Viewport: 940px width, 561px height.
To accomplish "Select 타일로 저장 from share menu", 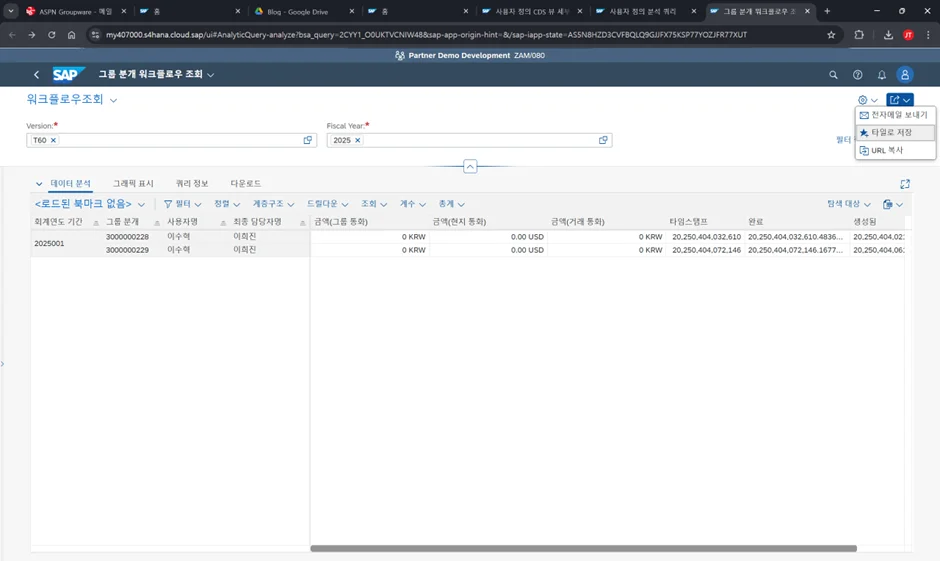I will point(891,132).
